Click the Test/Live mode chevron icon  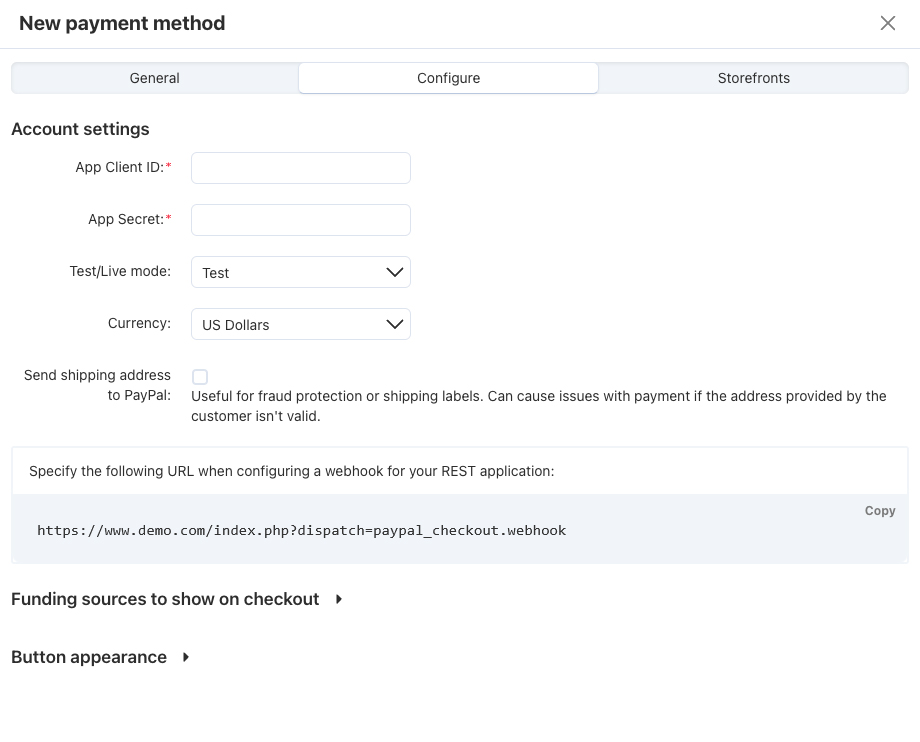click(x=394, y=271)
